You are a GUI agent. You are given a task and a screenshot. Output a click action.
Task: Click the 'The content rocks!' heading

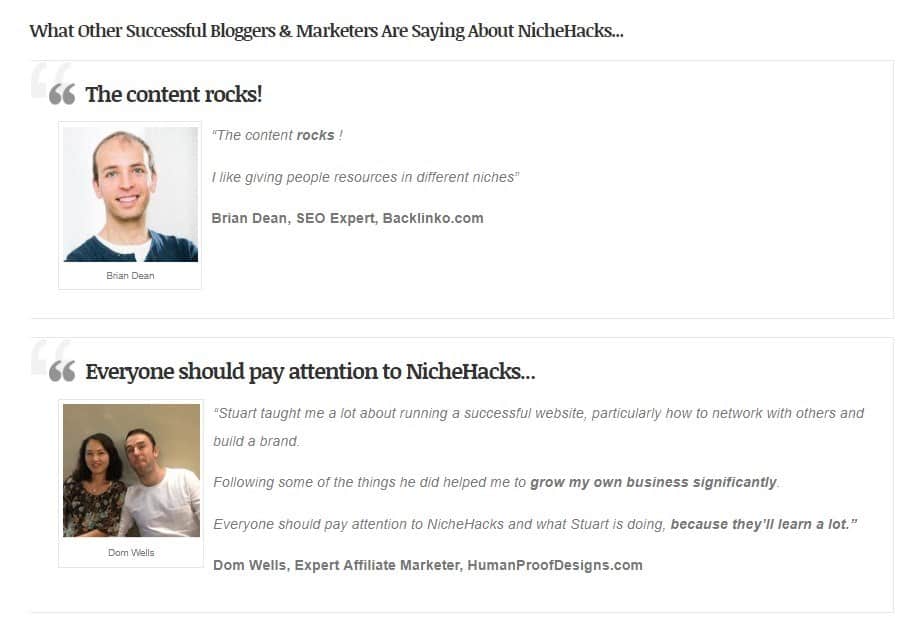tap(174, 94)
